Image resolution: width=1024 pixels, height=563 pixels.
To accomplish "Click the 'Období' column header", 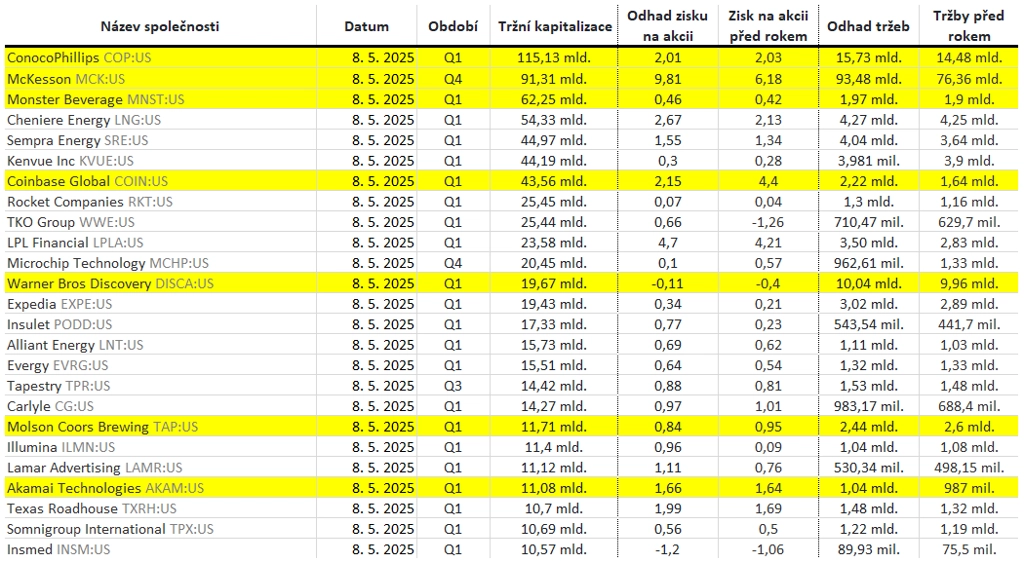I will [x=453, y=27].
